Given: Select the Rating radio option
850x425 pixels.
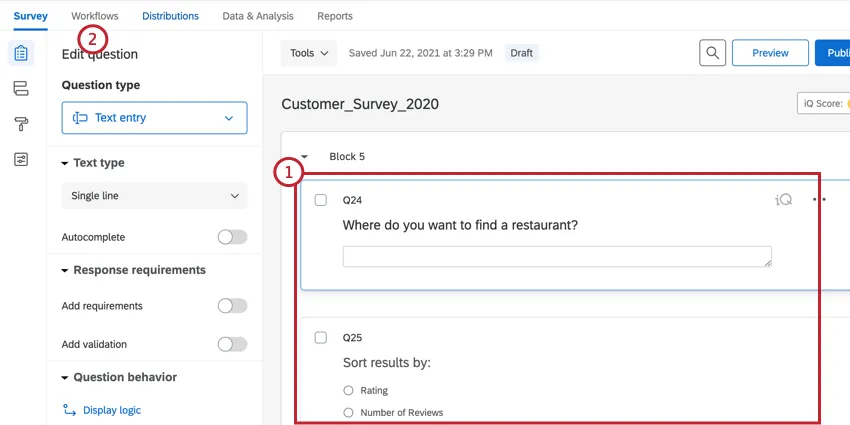Looking at the screenshot, I should [x=348, y=390].
